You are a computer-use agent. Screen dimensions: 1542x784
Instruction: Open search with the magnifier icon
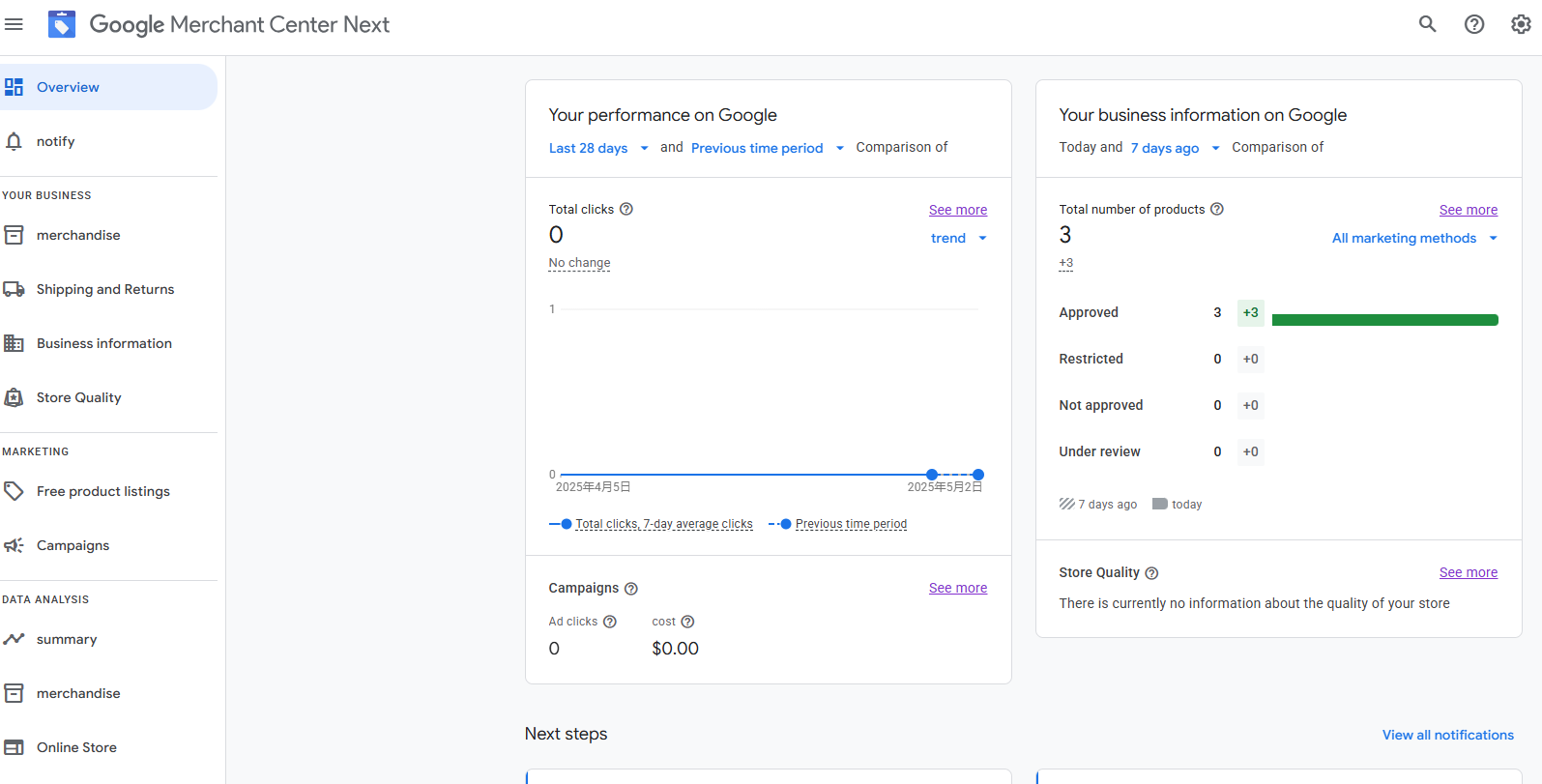1428,24
